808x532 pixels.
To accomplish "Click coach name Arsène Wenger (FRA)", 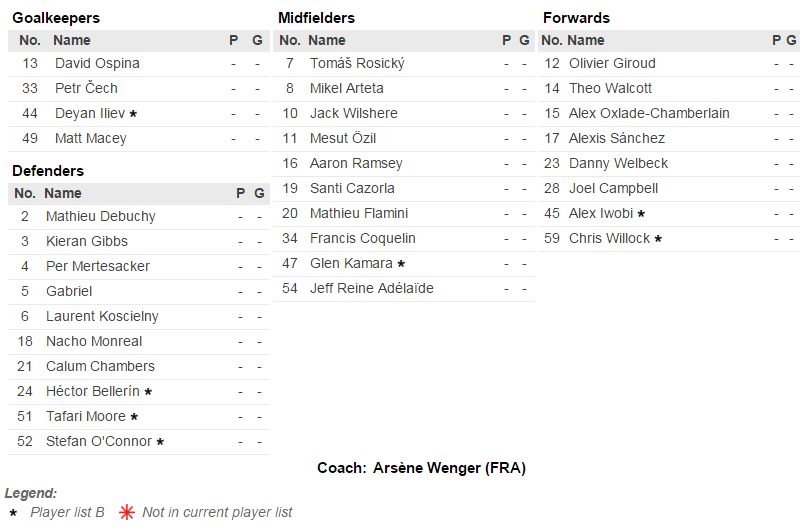I will [x=449, y=468].
